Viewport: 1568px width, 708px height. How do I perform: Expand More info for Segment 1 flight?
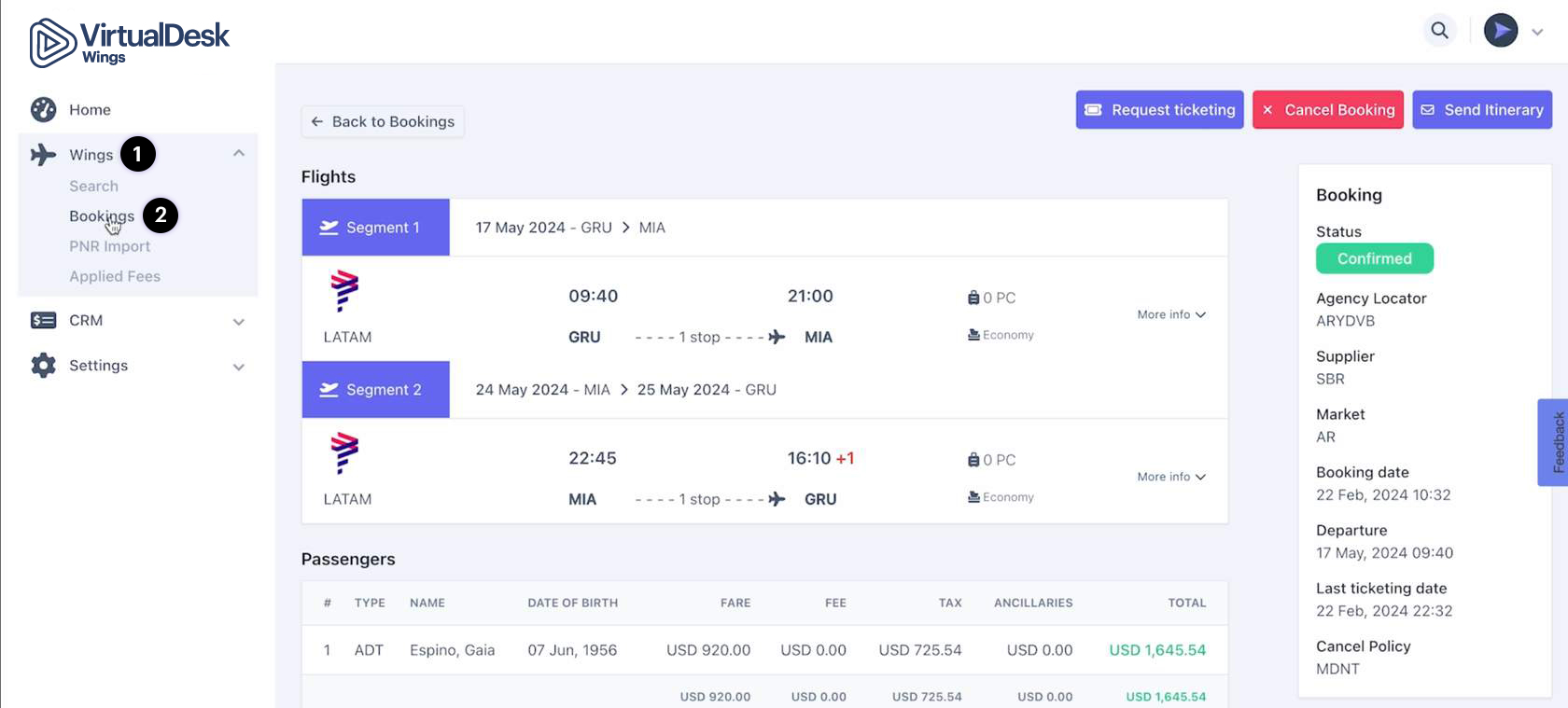click(x=1170, y=315)
